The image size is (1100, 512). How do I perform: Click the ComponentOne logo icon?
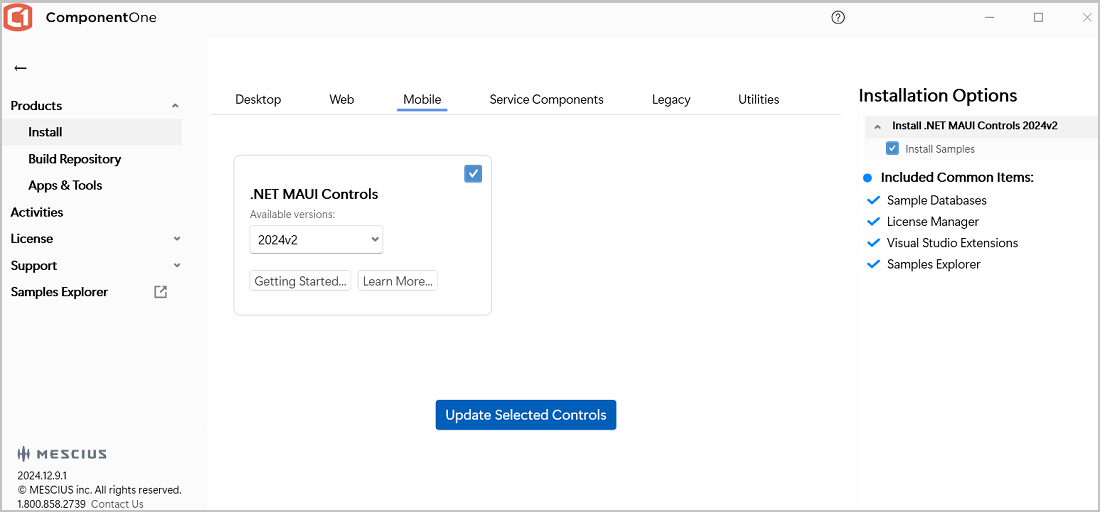(19, 18)
